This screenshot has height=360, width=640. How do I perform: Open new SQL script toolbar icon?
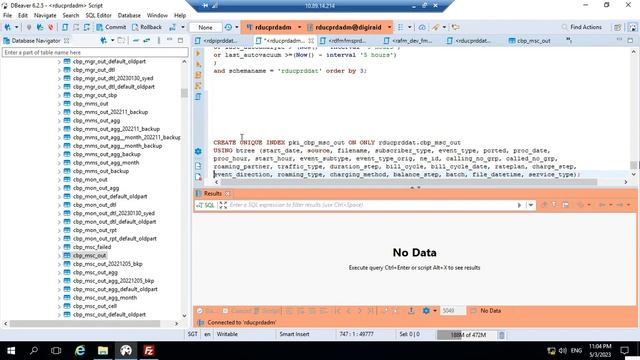65,27
